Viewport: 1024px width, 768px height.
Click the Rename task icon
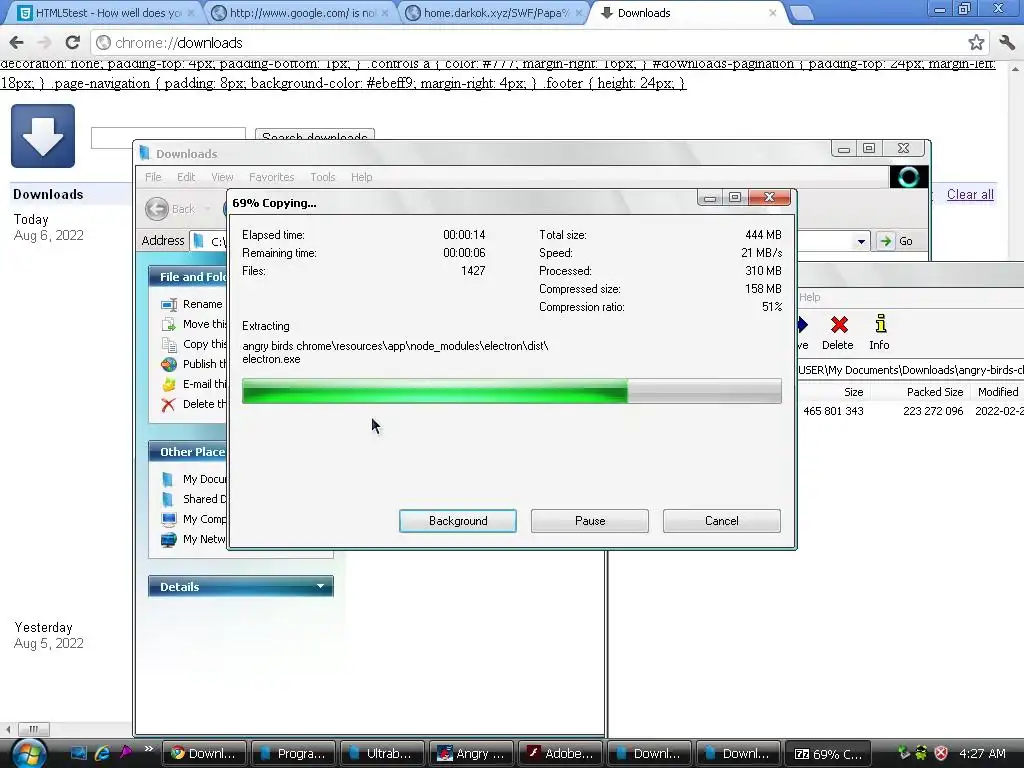pos(169,304)
